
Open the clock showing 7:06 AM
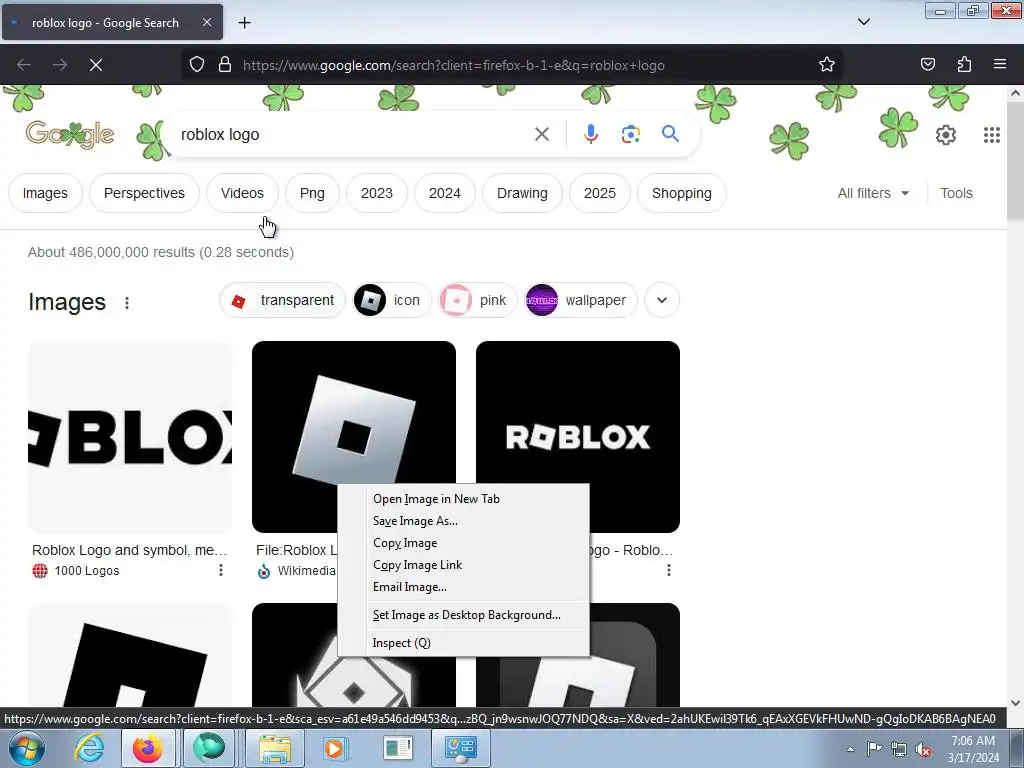pyautogui.click(x=973, y=749)
